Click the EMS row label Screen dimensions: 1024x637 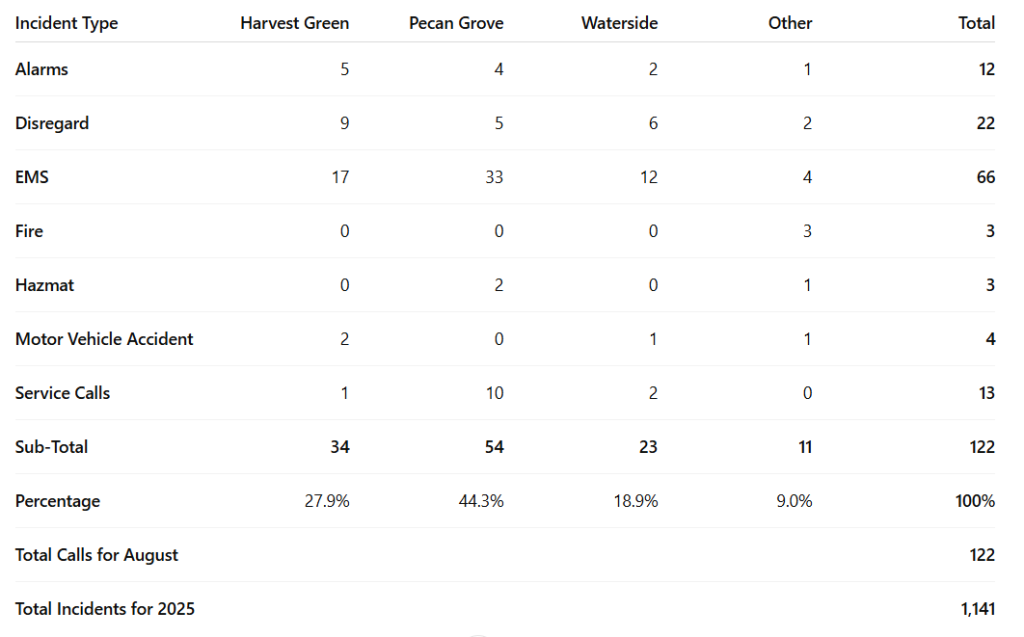point(32,177)
